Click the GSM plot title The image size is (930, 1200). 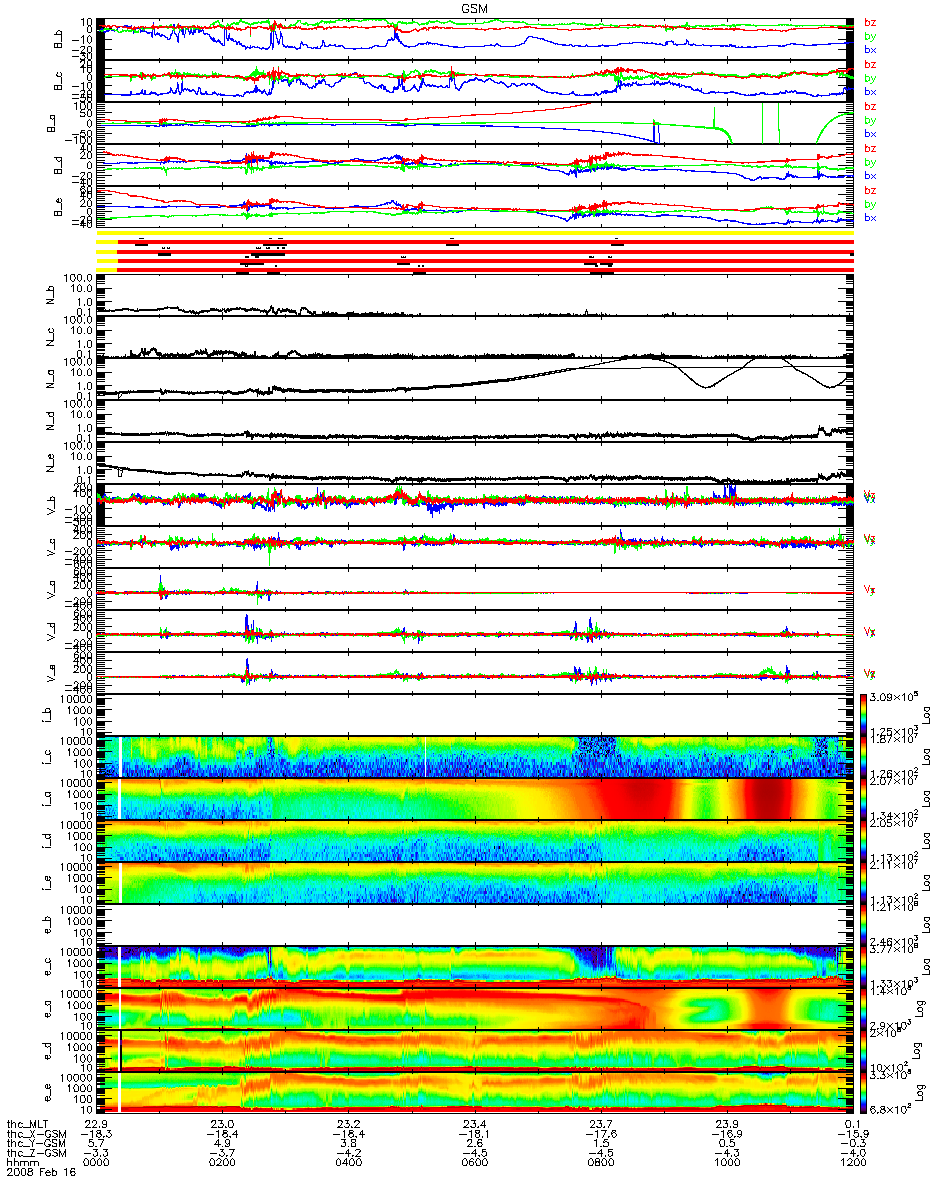pos(474,9)
